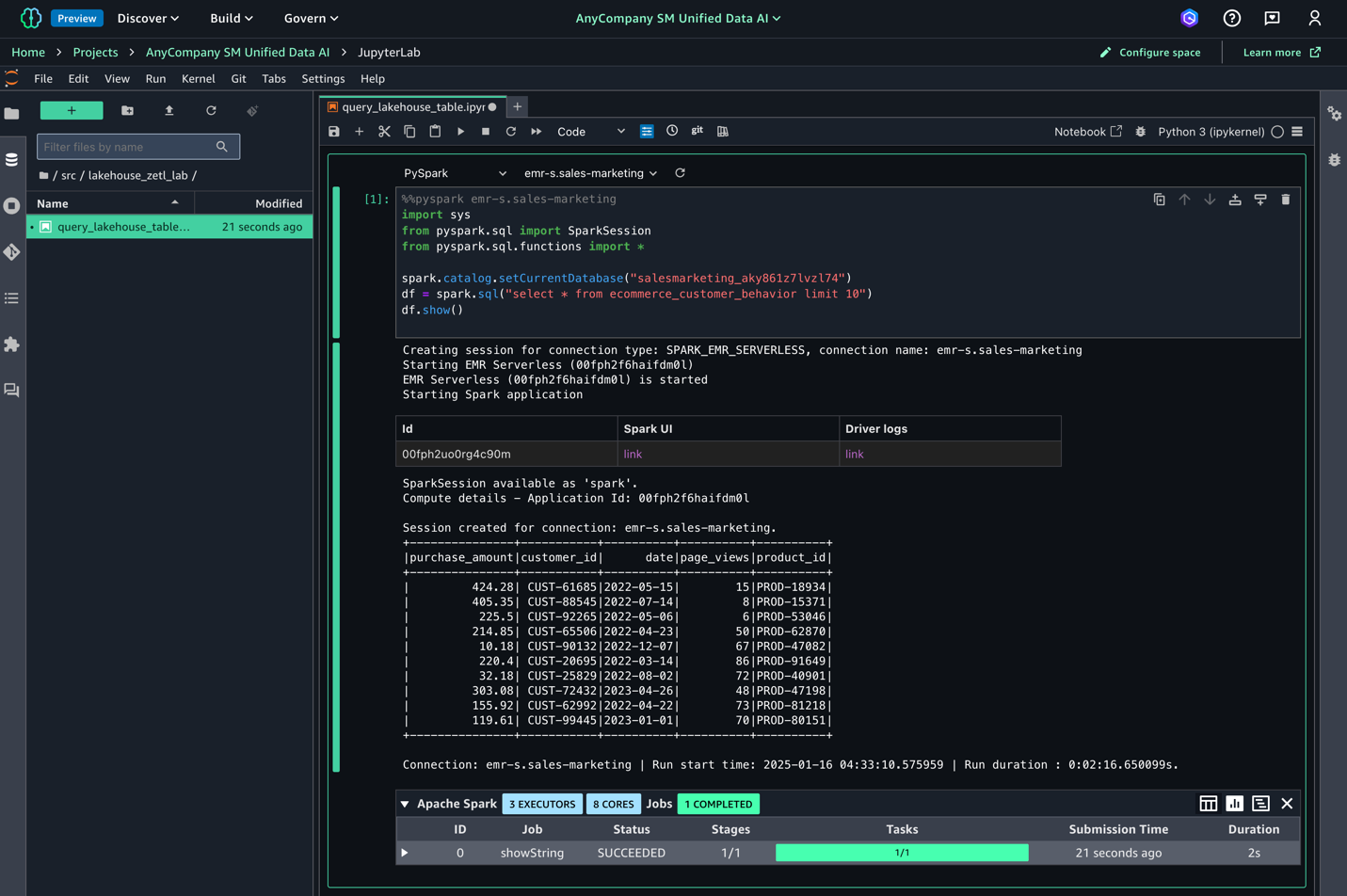Select the query_lakehouse_table.ipynb tab
The height and width of the screenshot is (896, 1347).
pos(412,107)
